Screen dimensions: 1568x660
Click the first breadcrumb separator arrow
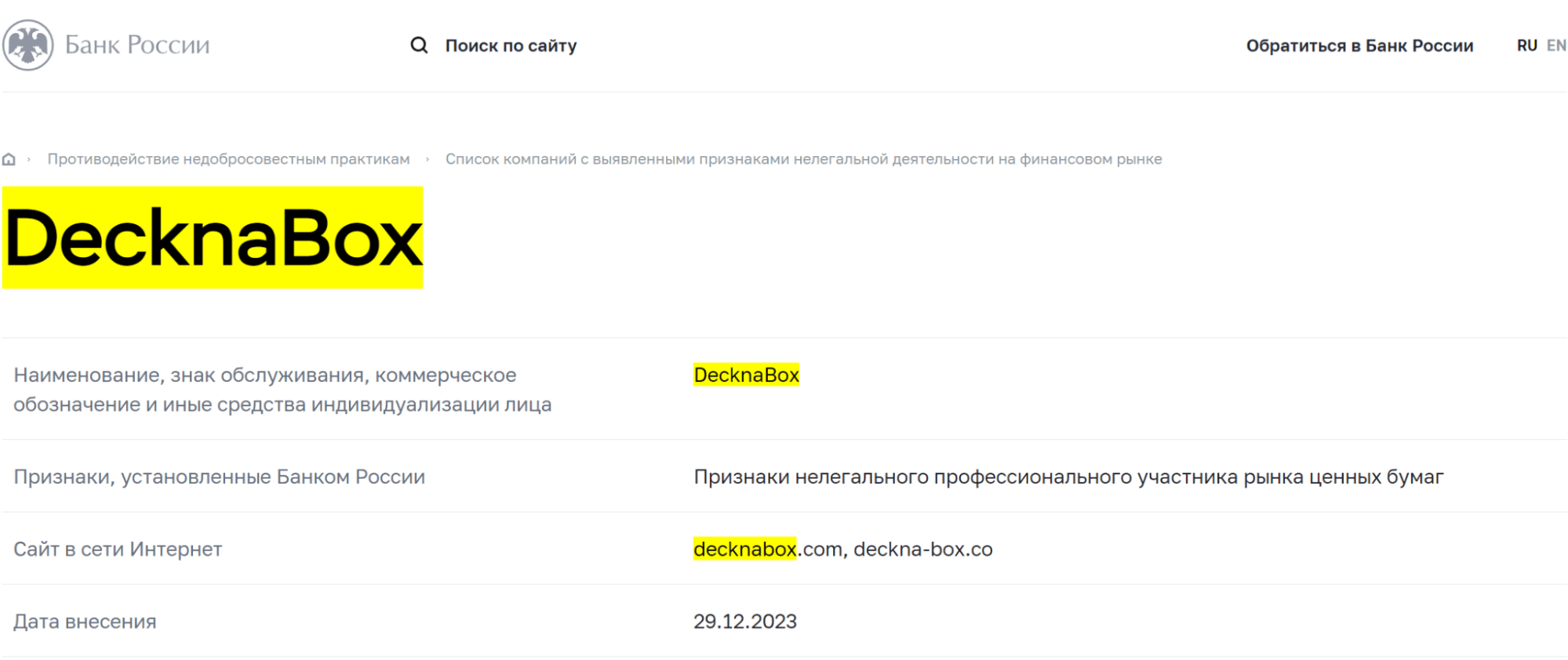pyautogui.click(x=29, y=160)
